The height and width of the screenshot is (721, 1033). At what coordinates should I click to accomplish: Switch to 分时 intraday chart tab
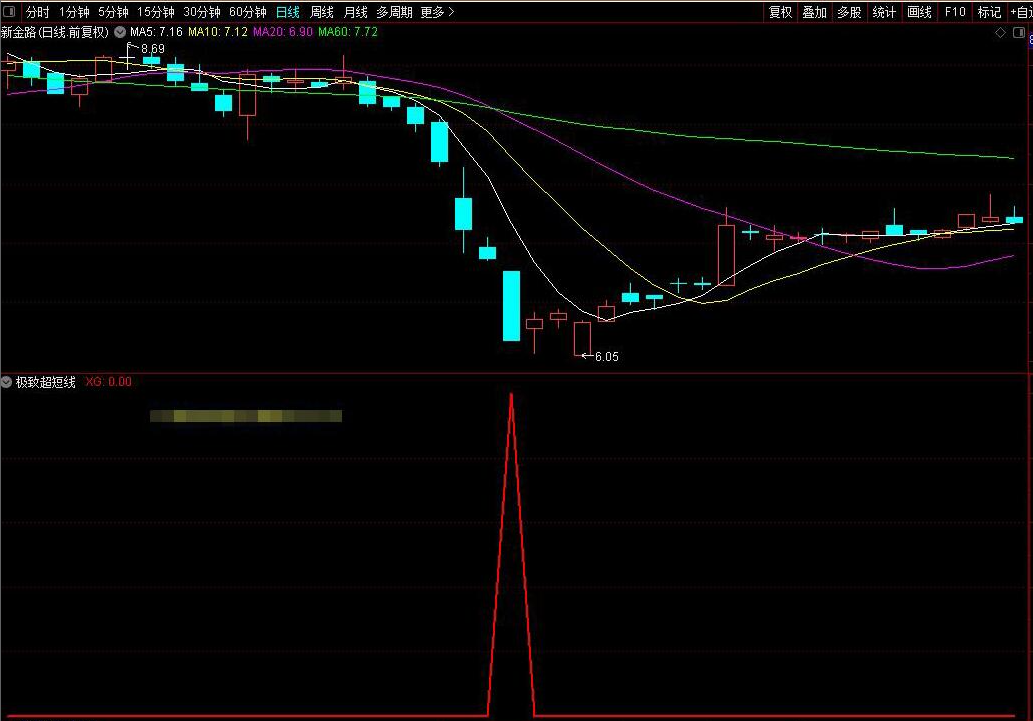(38, 12)
